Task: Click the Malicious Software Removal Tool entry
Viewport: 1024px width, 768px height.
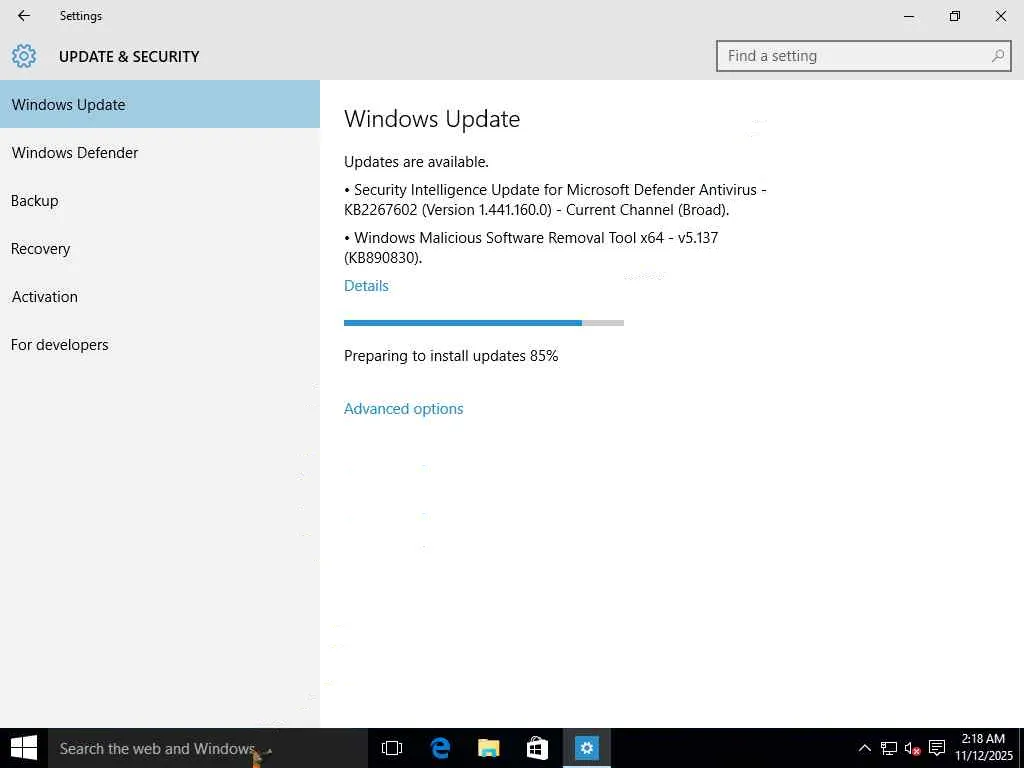Action: click(531, 248)
